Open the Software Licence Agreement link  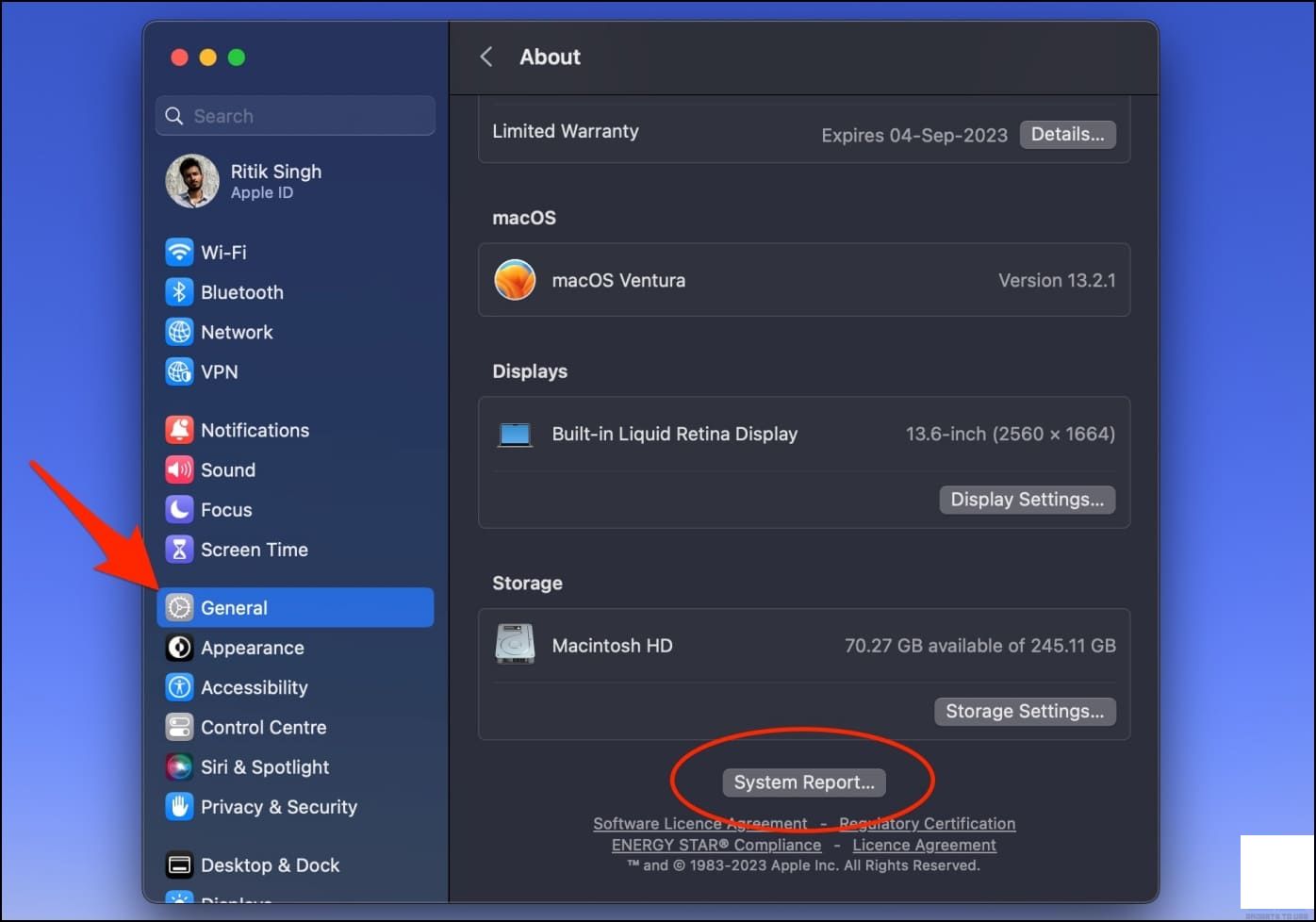tap(700, 823)
